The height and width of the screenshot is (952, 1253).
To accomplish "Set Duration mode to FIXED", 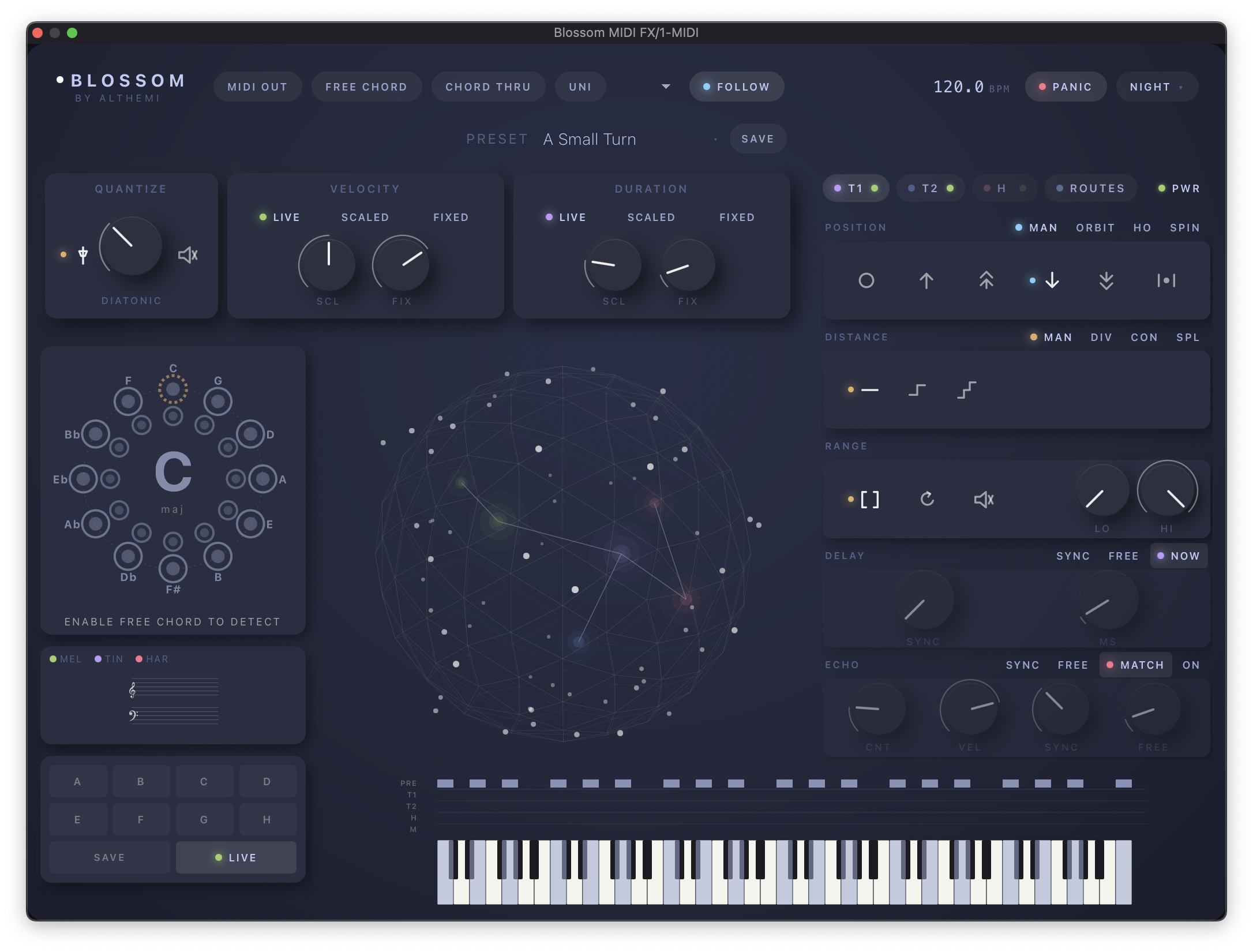I will 737,218.
